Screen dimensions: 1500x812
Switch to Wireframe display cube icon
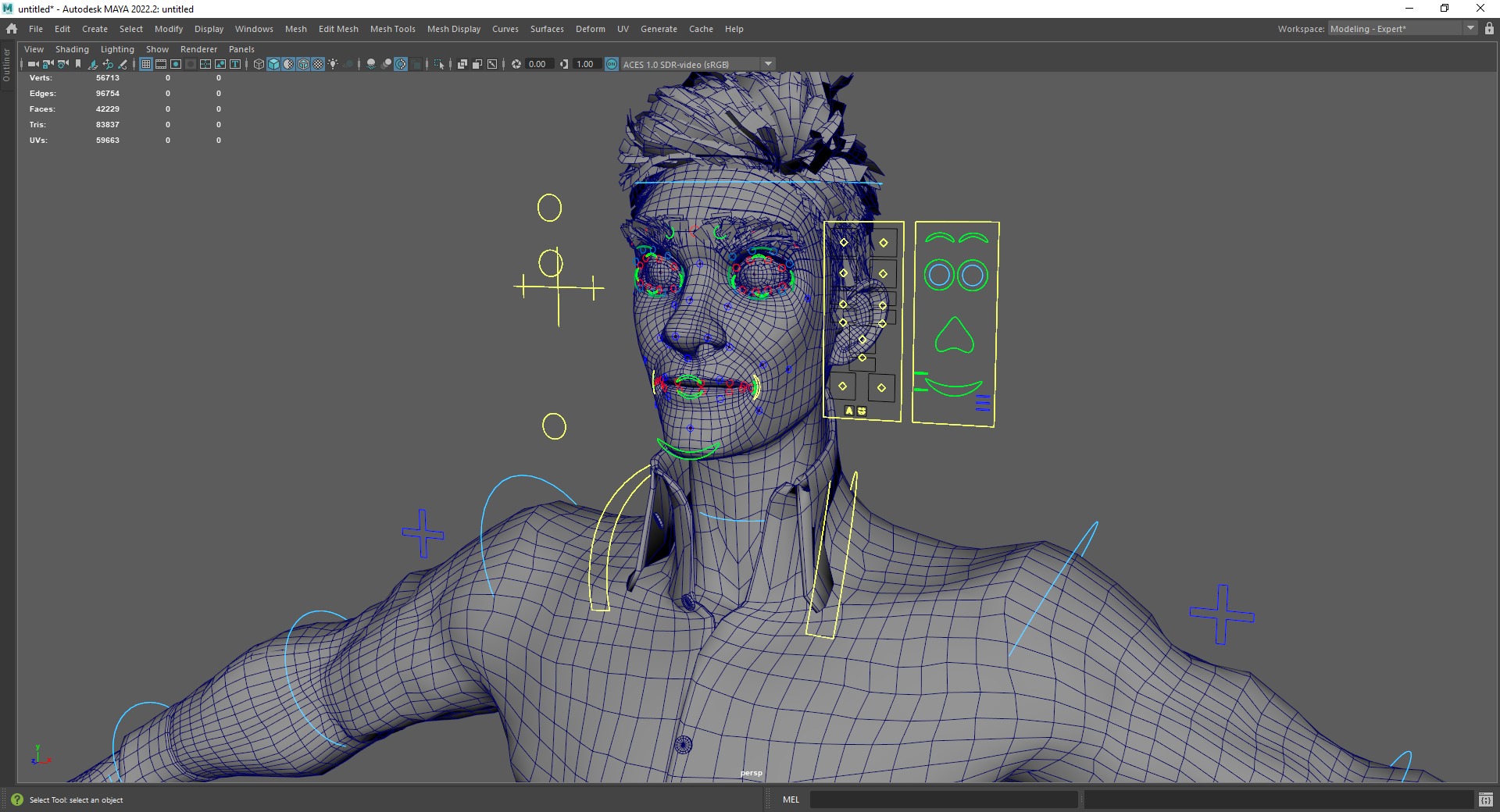coord(259,64)
